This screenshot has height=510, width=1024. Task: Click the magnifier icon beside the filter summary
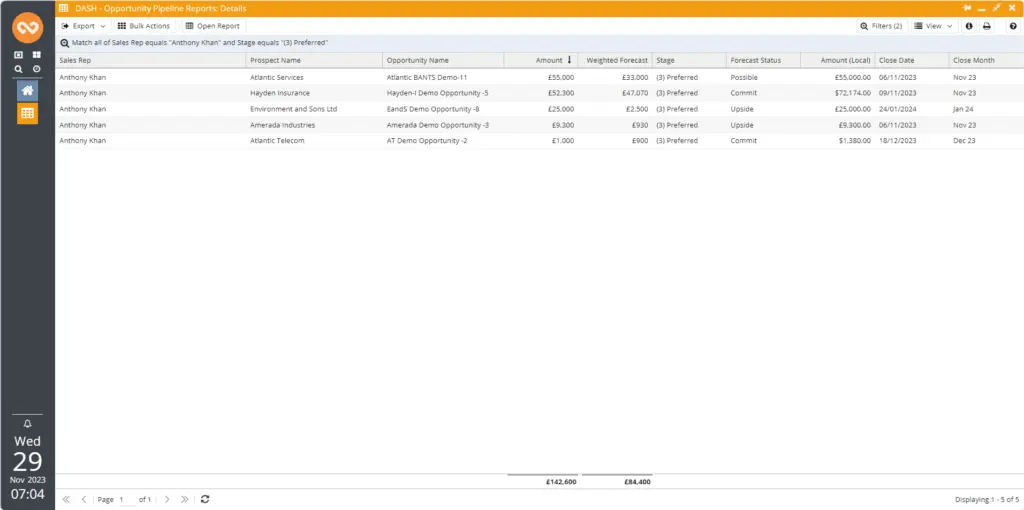click(65, 43)
